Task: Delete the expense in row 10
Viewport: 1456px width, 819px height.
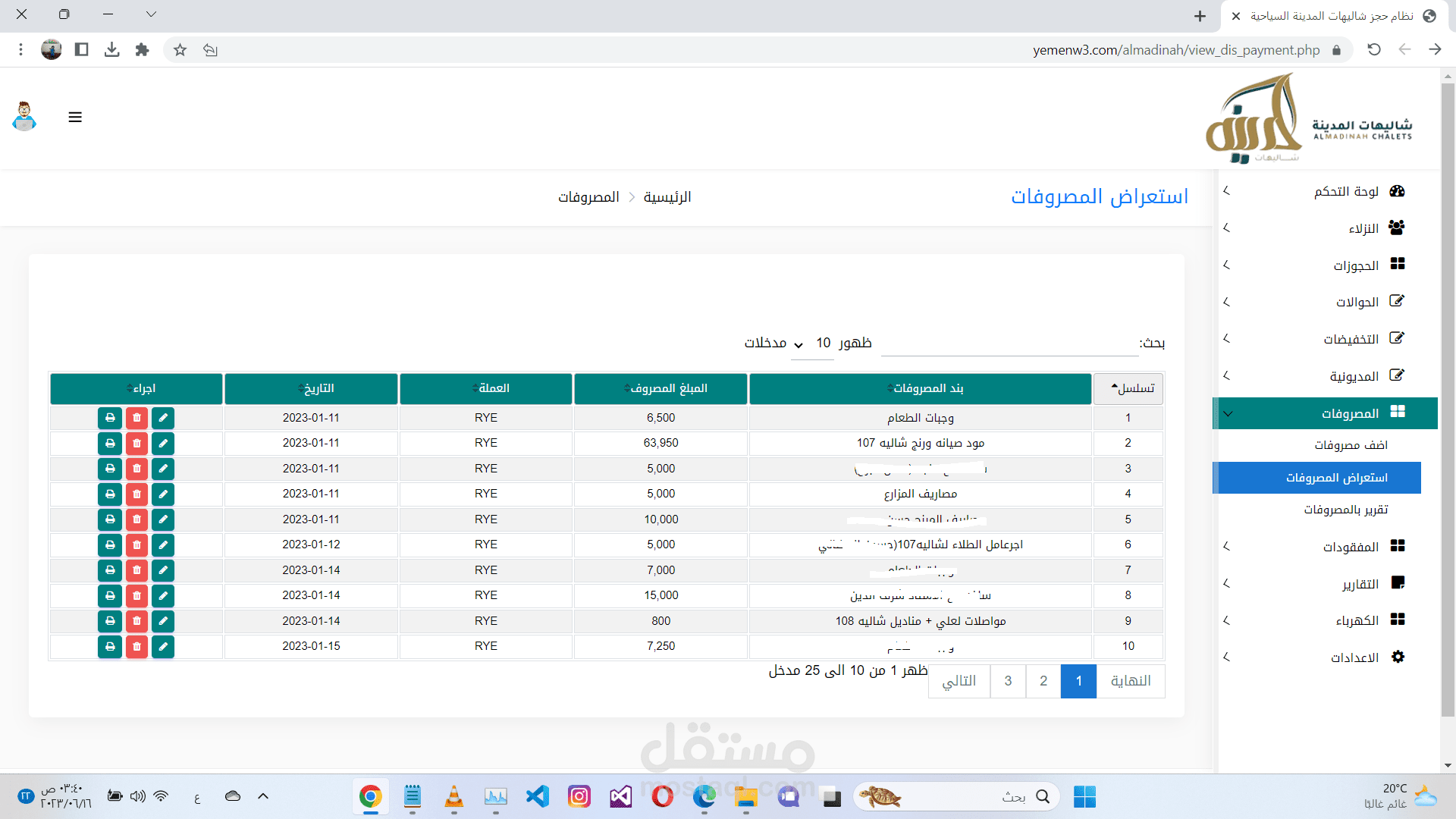Action: coord(136,647)
